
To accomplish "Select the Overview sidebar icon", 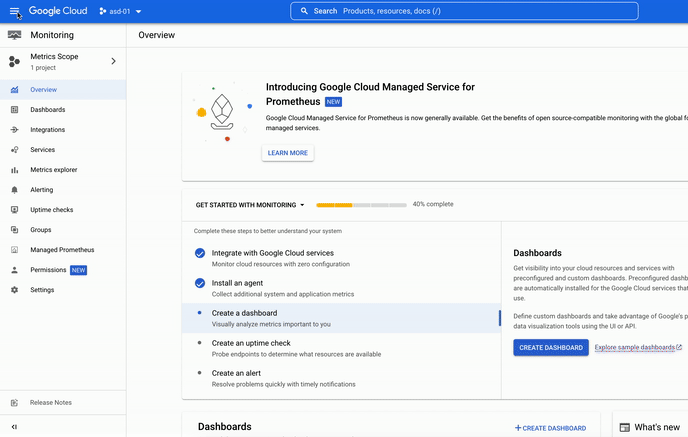I will click(14, 90).
